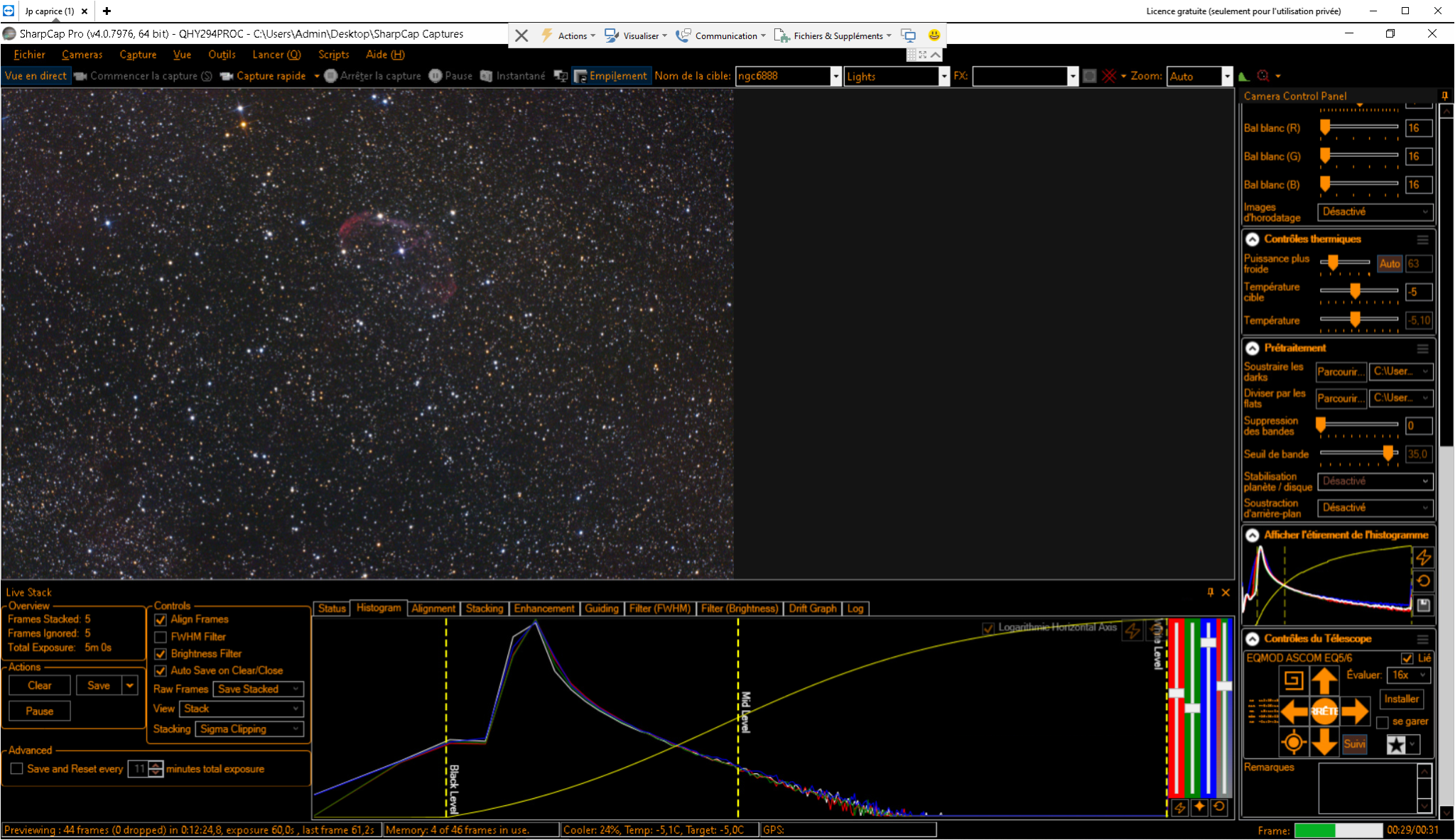Toggle the Brightness Filter checkbox
Viewport: 1455px width, 840px height.
tap(161, 654)
